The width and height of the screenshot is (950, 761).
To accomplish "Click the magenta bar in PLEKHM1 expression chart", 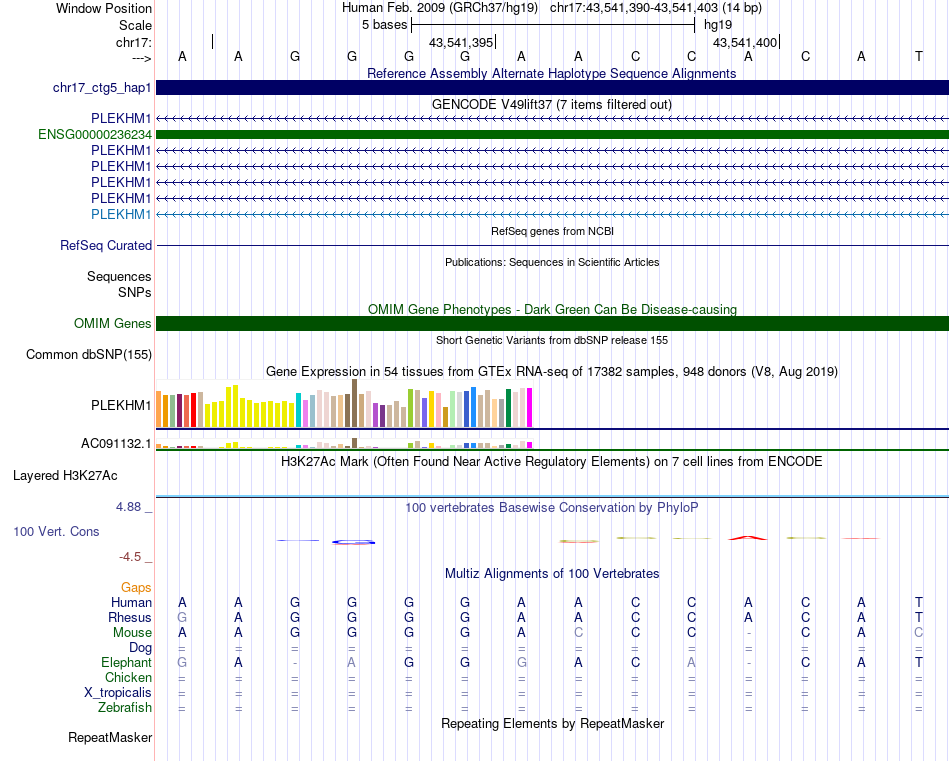I will (530, 408).
